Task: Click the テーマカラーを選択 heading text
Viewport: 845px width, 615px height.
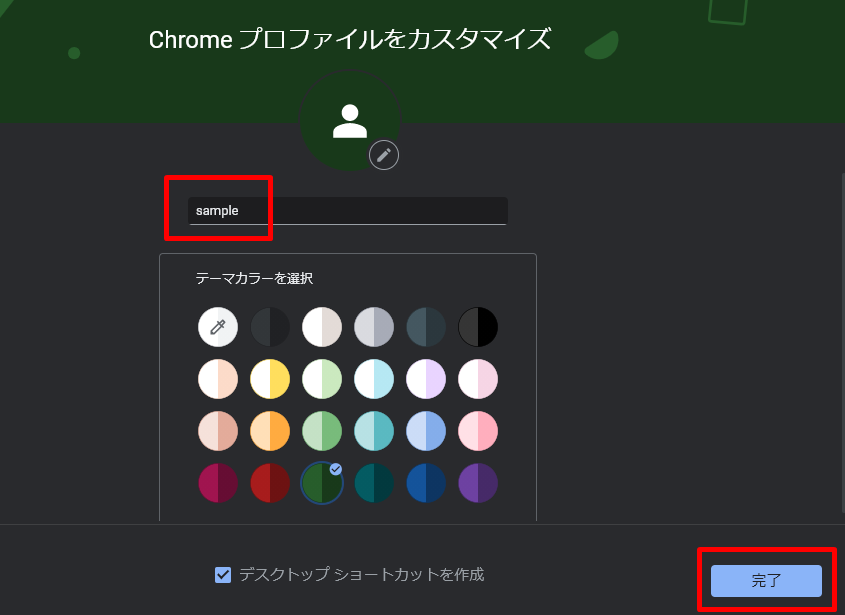Action: [x=254, y=278]
